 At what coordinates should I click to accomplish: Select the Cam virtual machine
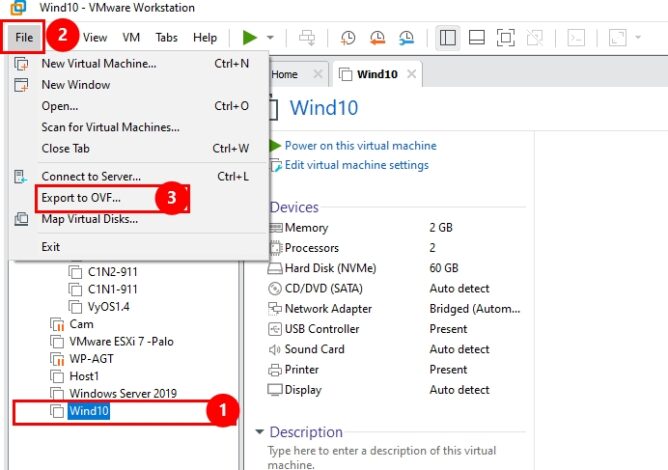(81, 324)
